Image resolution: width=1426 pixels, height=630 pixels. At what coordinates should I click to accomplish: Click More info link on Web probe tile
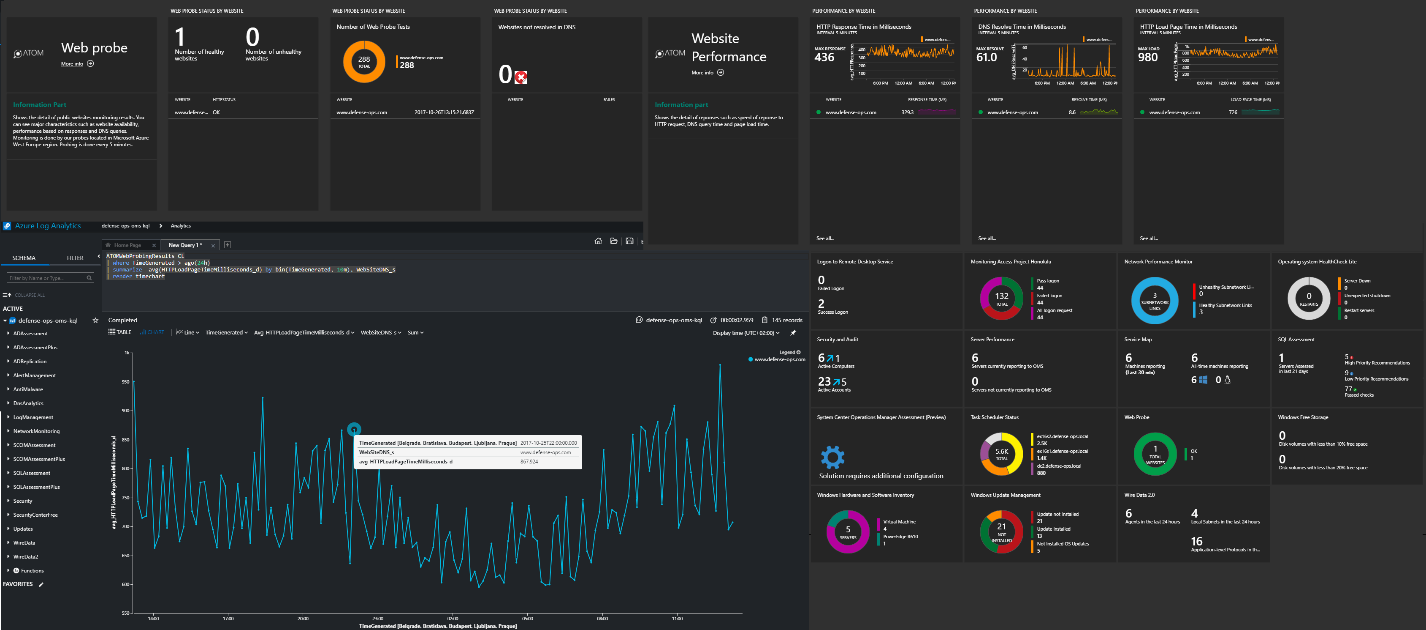(71, 63)
